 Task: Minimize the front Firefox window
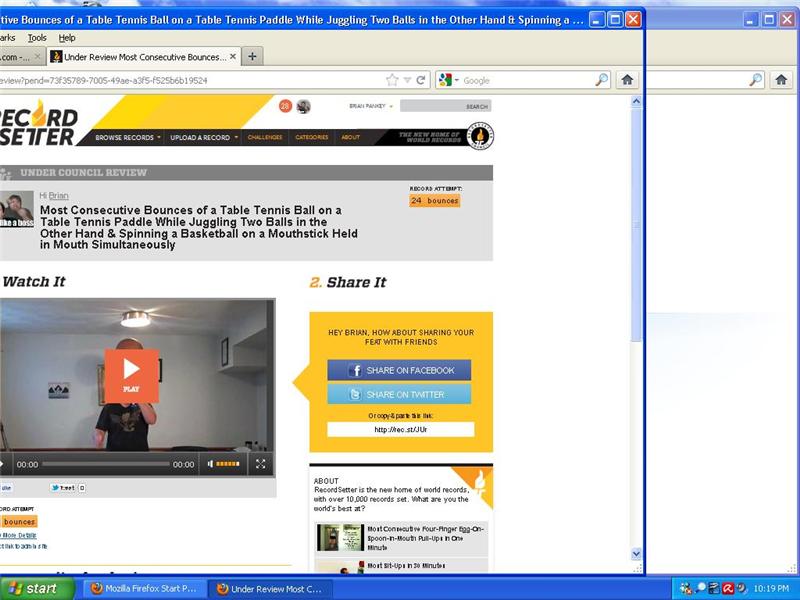[597, 20]
